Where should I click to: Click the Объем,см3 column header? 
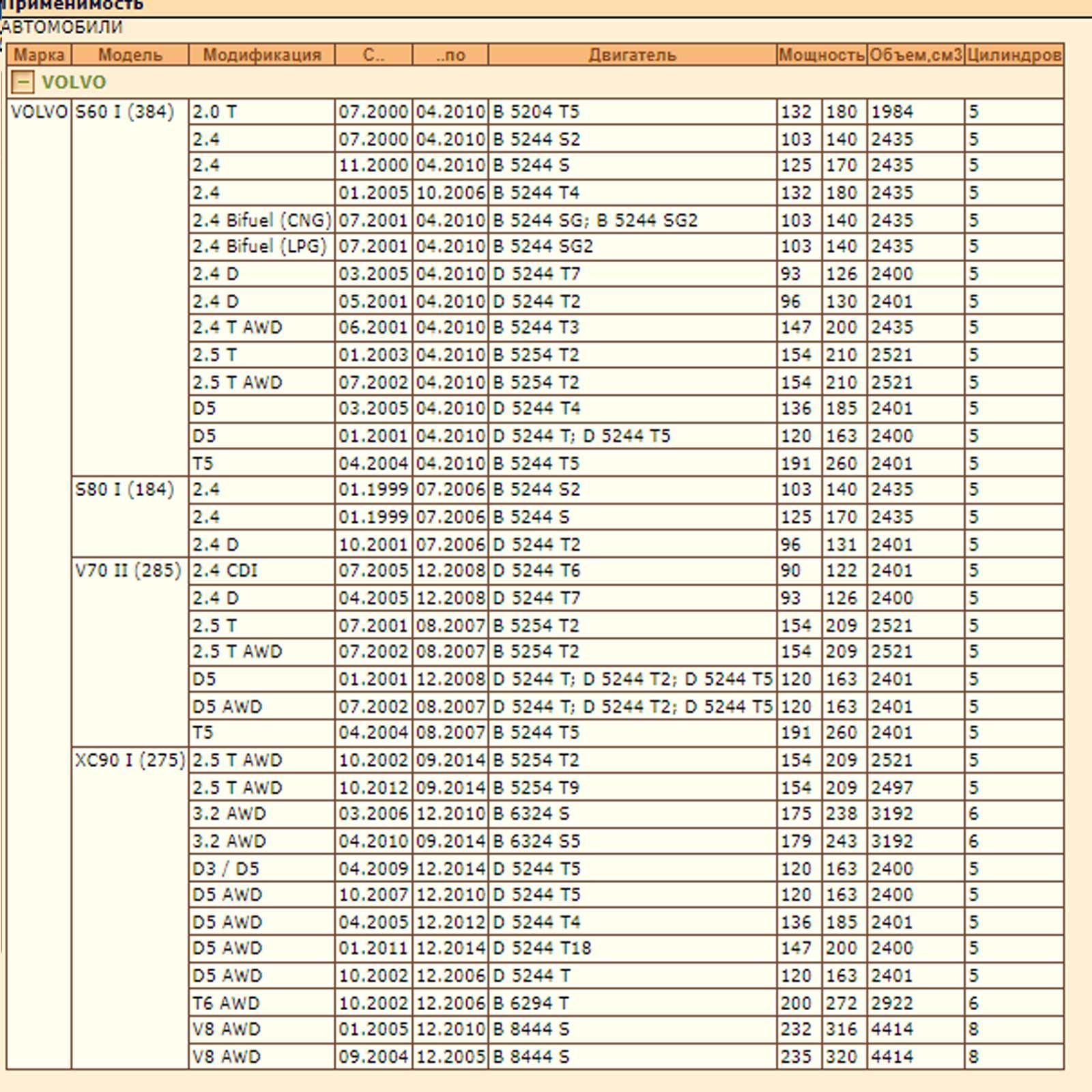coord(916,55)
